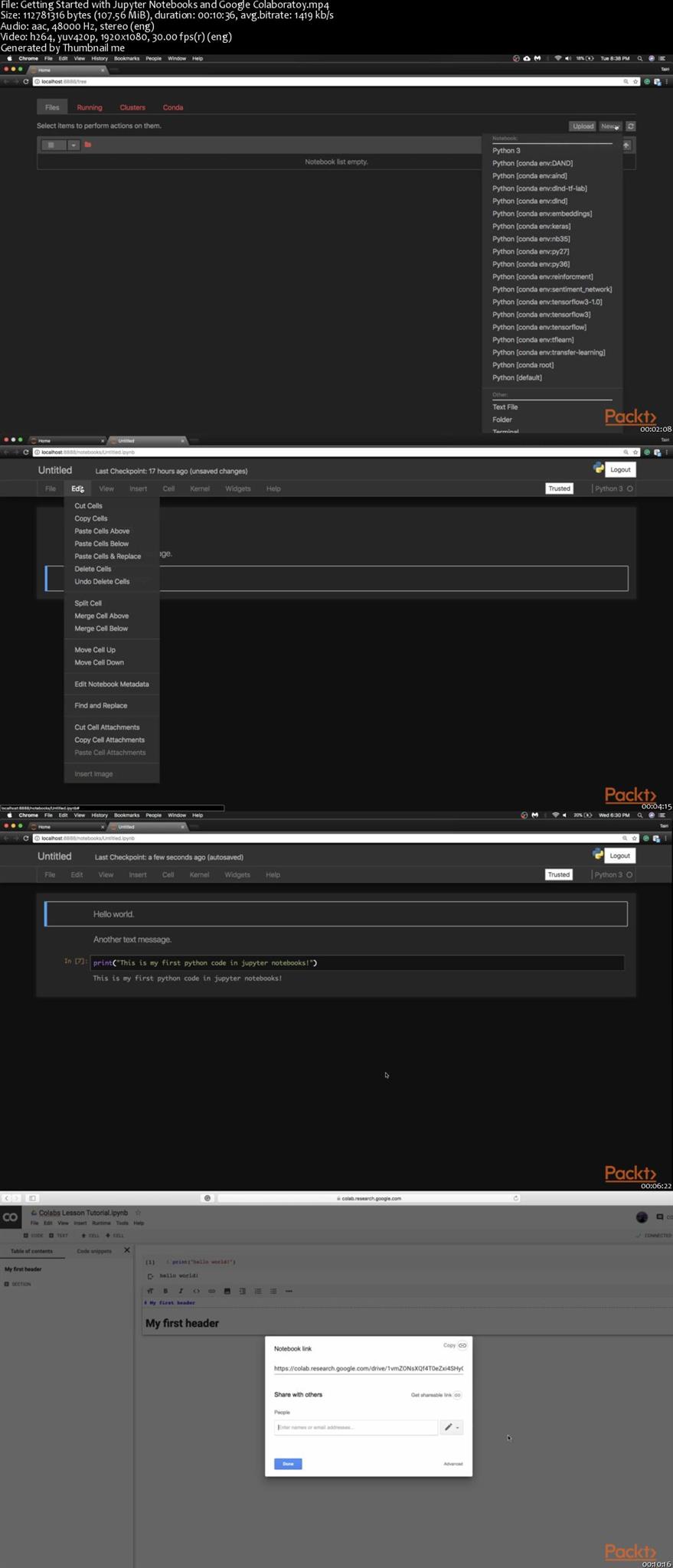
Task: Click the three-dot more icon in Colab text toolbar
Action: point(289,1291)
